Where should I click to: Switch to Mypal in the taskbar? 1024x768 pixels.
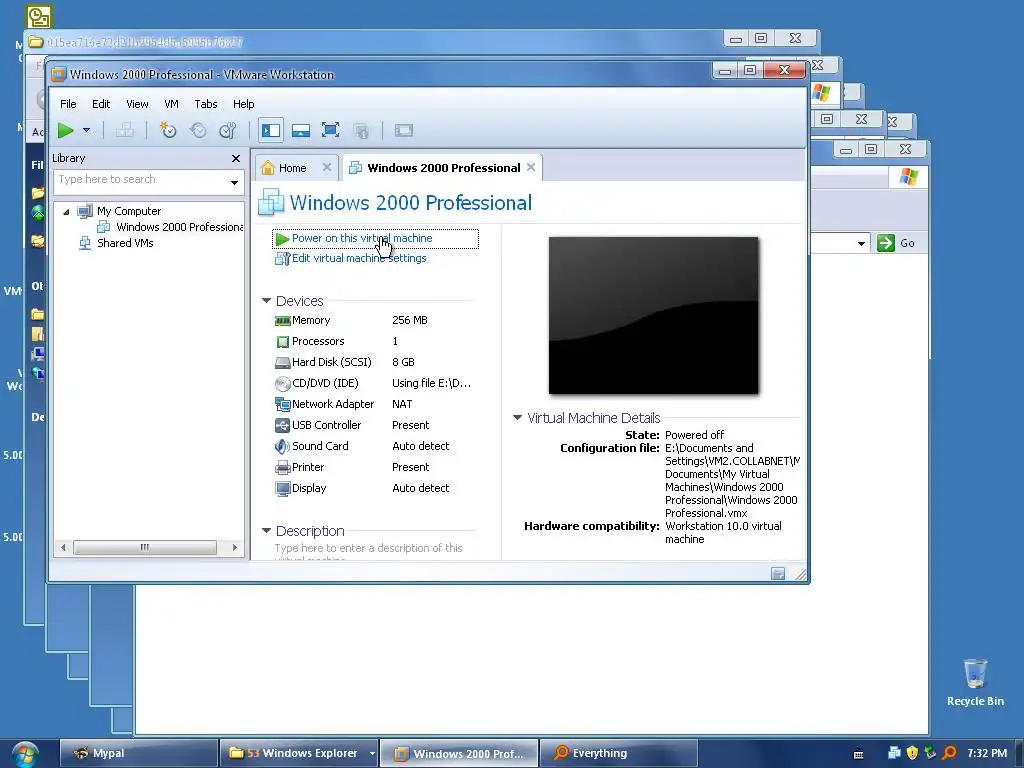click(138, 753)
